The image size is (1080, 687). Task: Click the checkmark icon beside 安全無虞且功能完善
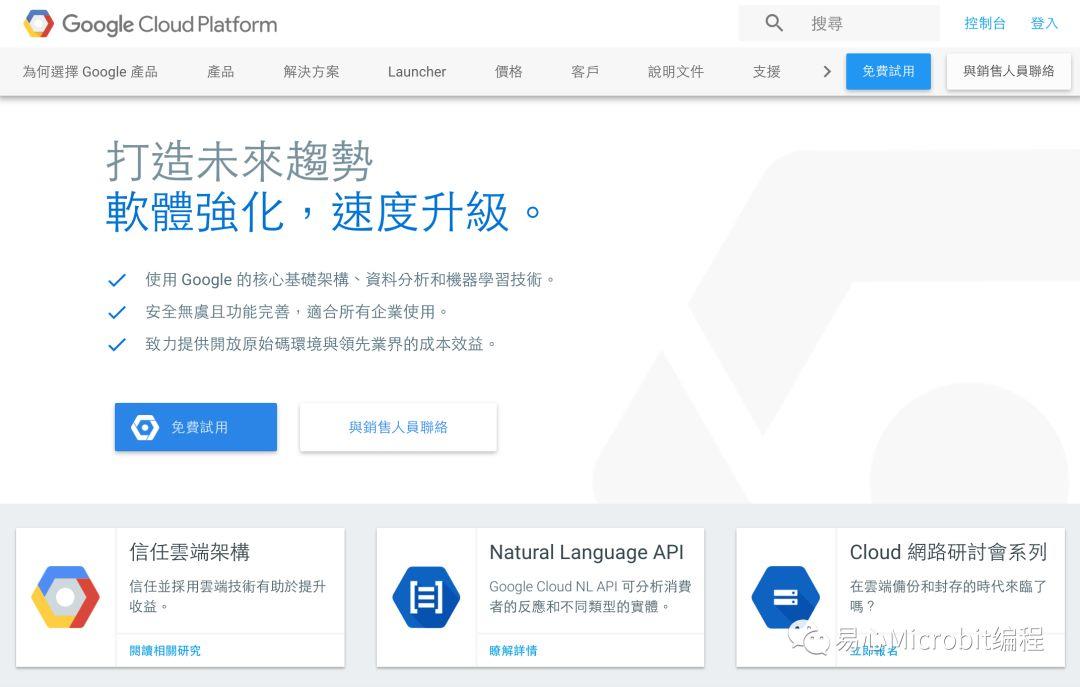click(117, 312)
